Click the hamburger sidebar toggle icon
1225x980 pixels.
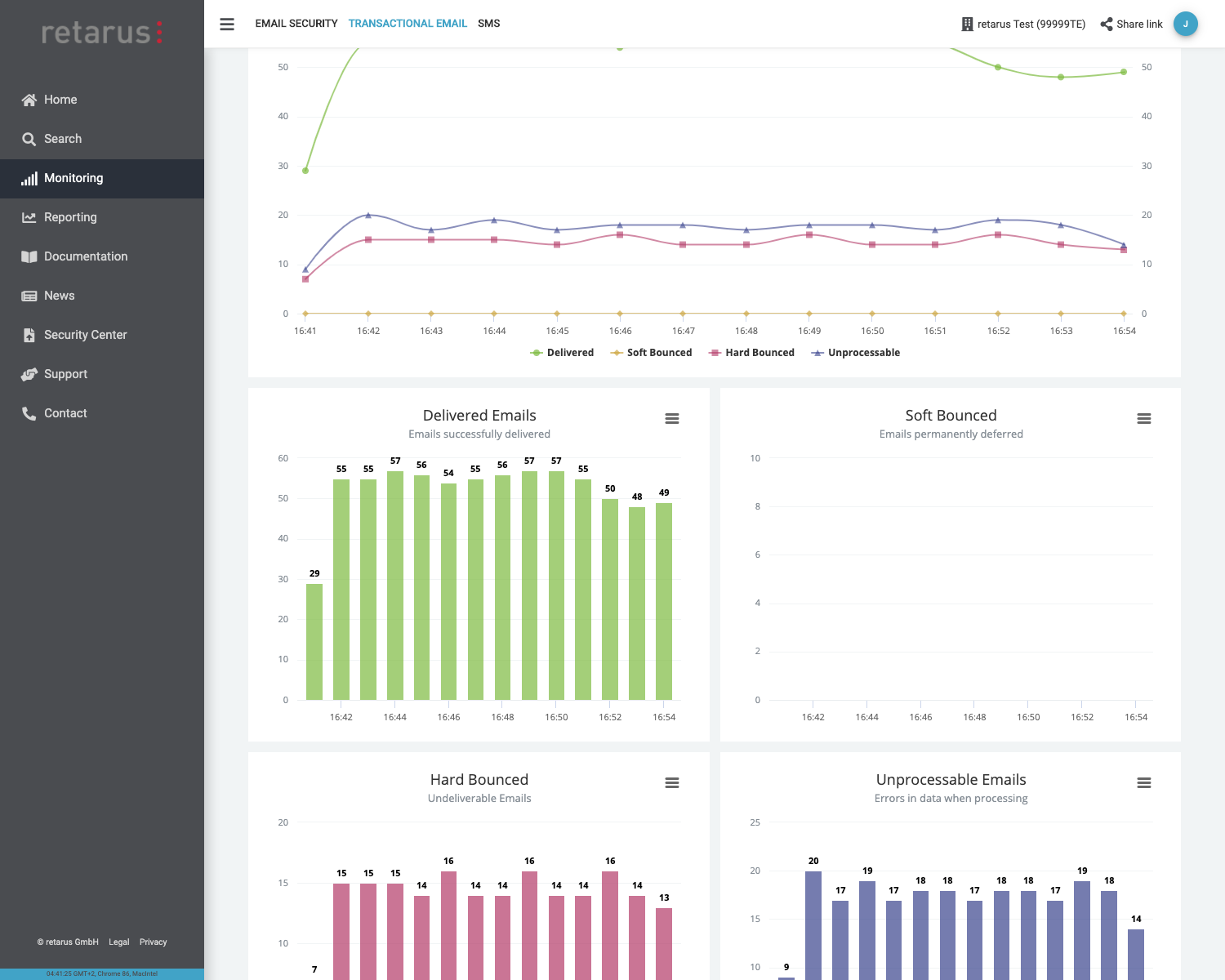(x=227, y=24)
